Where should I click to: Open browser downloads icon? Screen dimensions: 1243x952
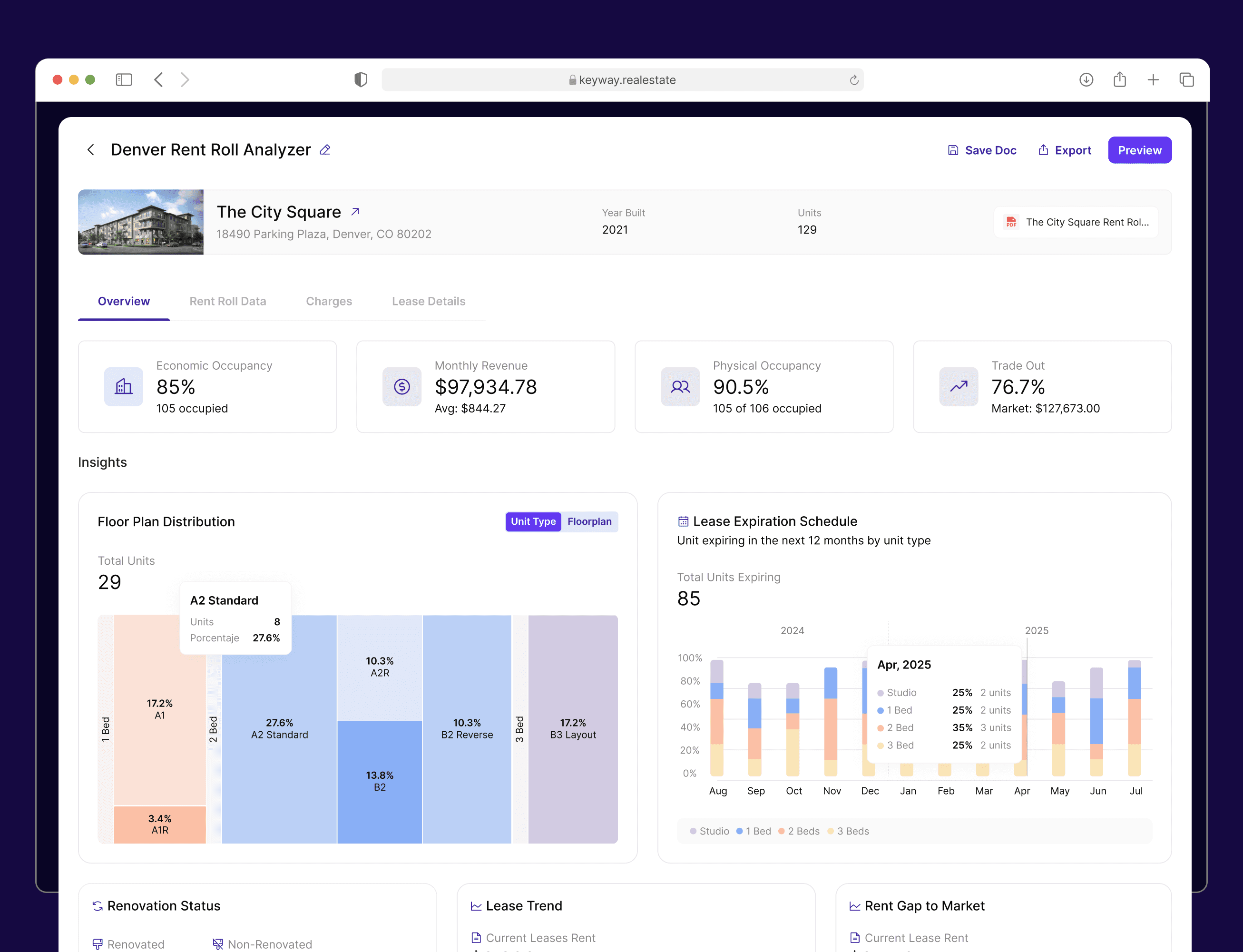(x=1086, y=80)
